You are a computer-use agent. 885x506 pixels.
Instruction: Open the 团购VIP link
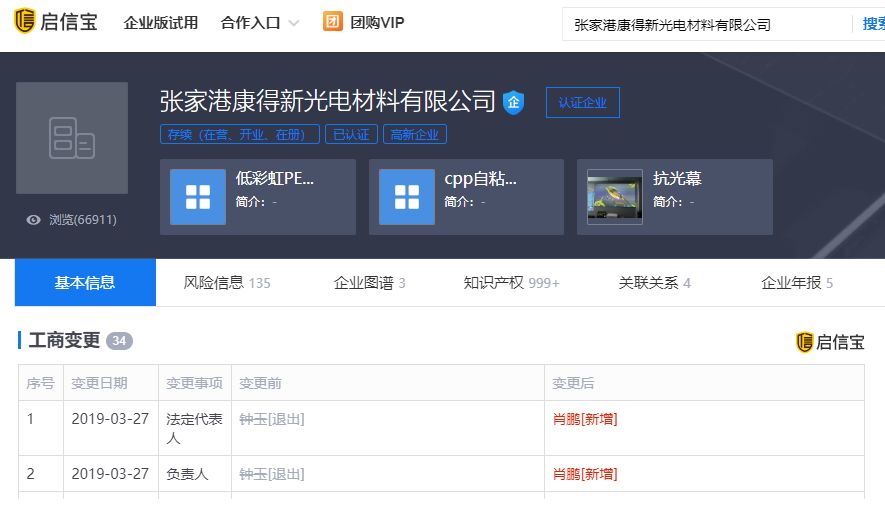point(377,23)
